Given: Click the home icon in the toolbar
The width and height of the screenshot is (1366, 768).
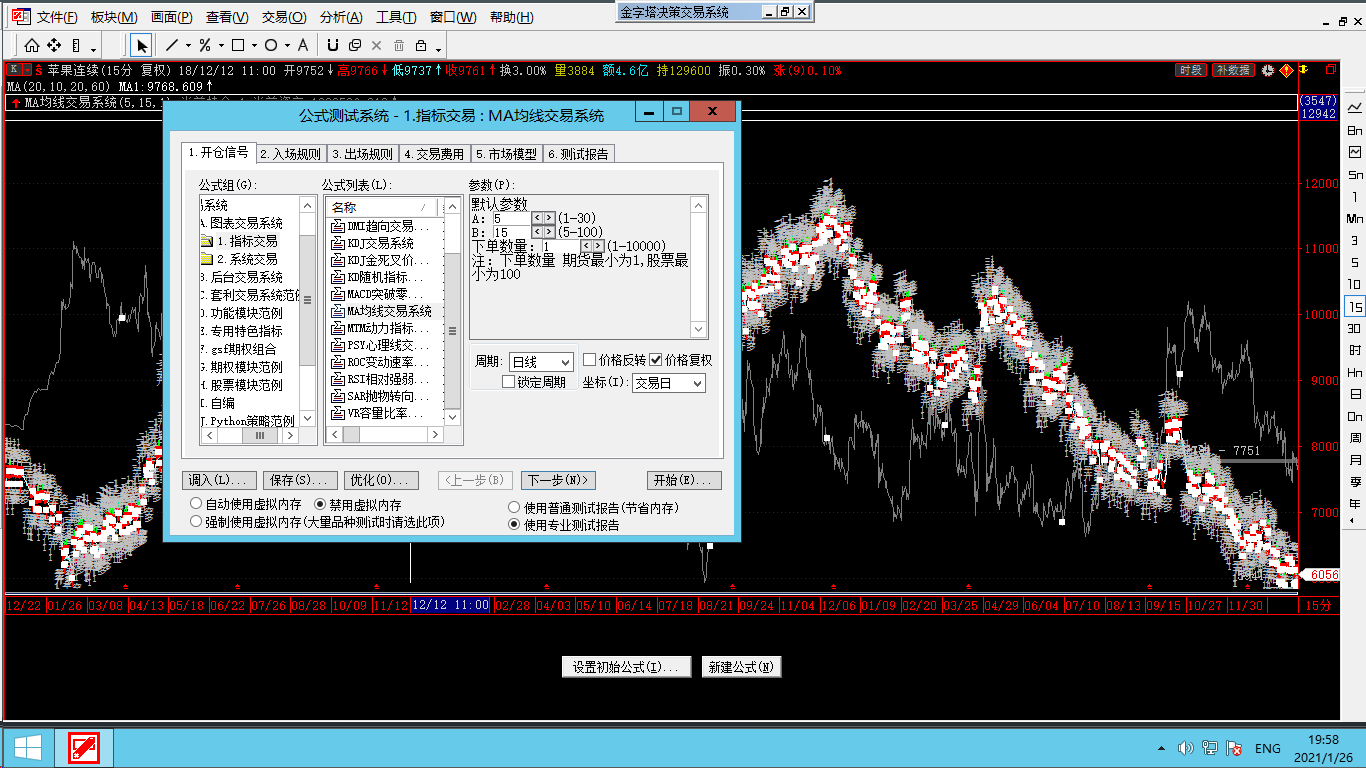Looking at the screenshot, I should pos(32,45).
